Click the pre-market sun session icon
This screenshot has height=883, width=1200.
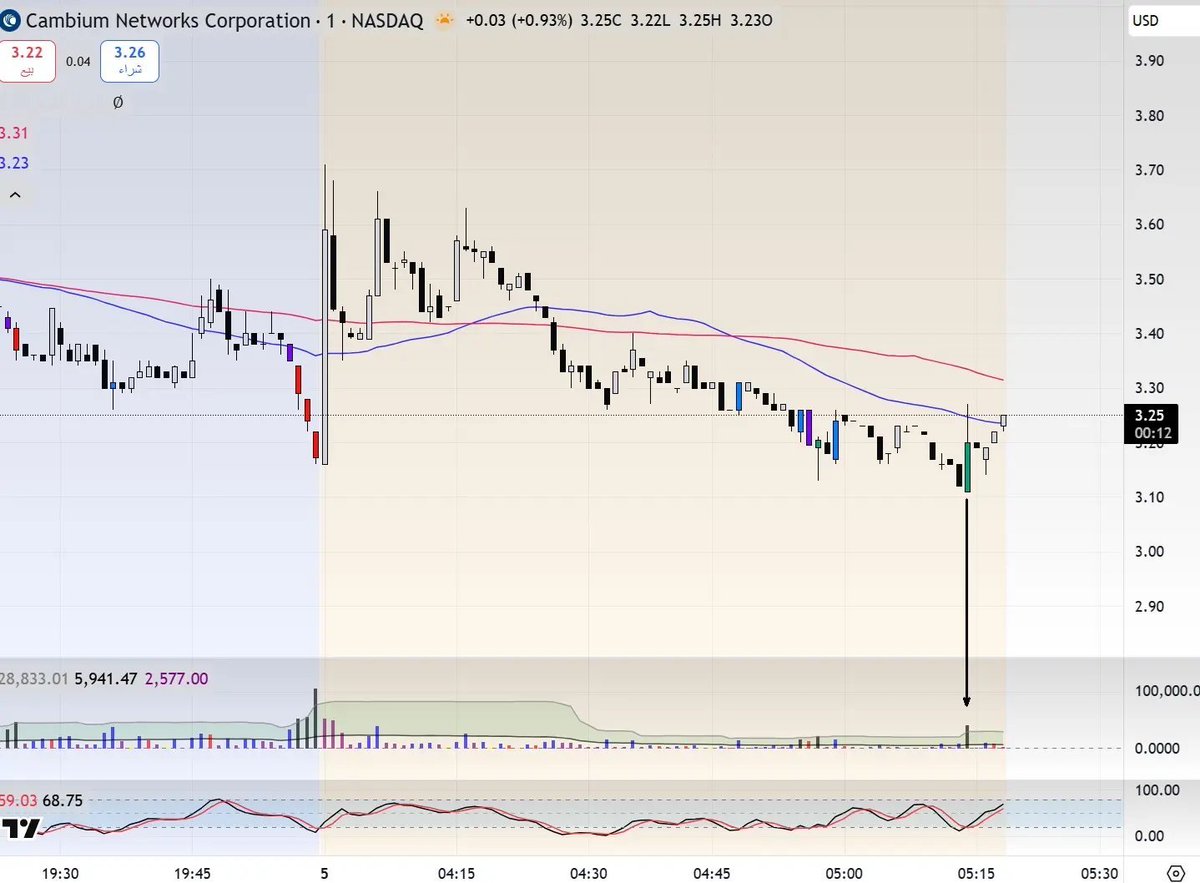click(443, 21)
